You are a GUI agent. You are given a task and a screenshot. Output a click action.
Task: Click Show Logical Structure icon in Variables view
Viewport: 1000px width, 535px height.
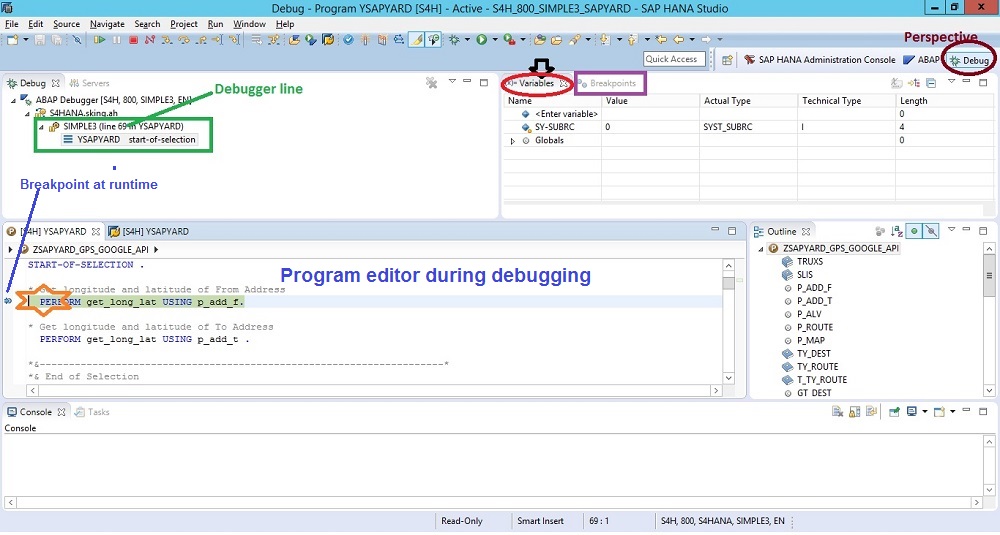[x=914, y=83]
